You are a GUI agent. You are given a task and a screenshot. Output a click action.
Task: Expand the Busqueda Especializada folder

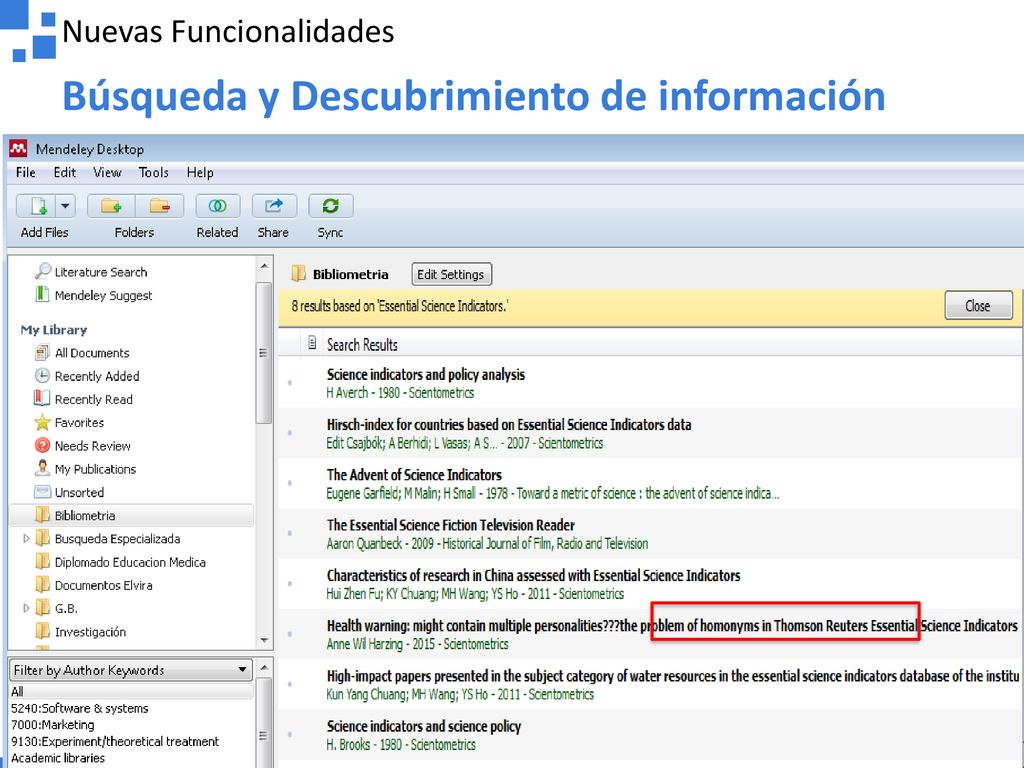pyautogui.click(x=26, y=539)
